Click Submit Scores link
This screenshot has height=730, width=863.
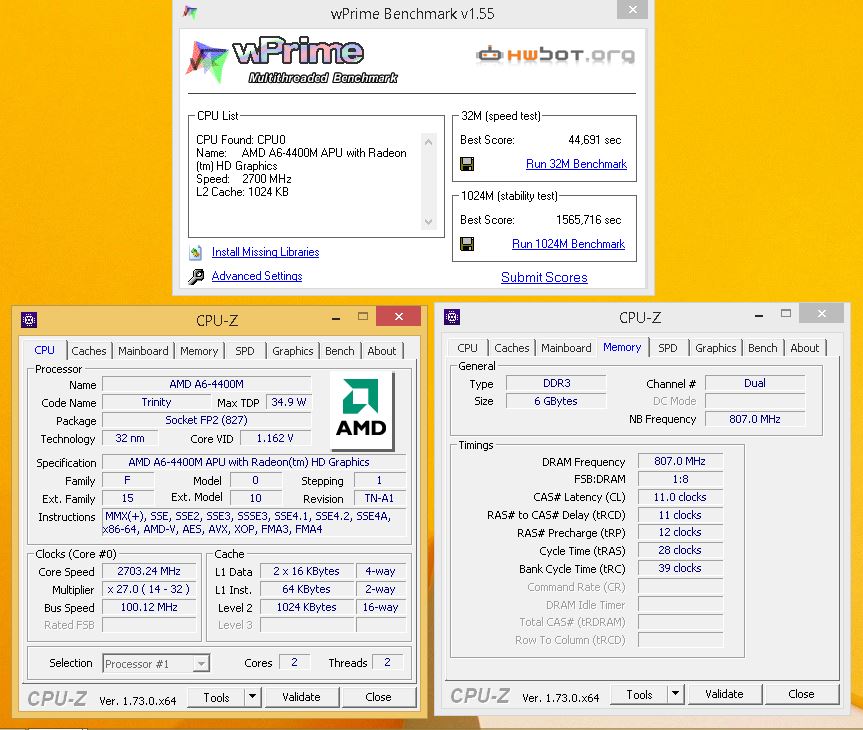point(544,277)
